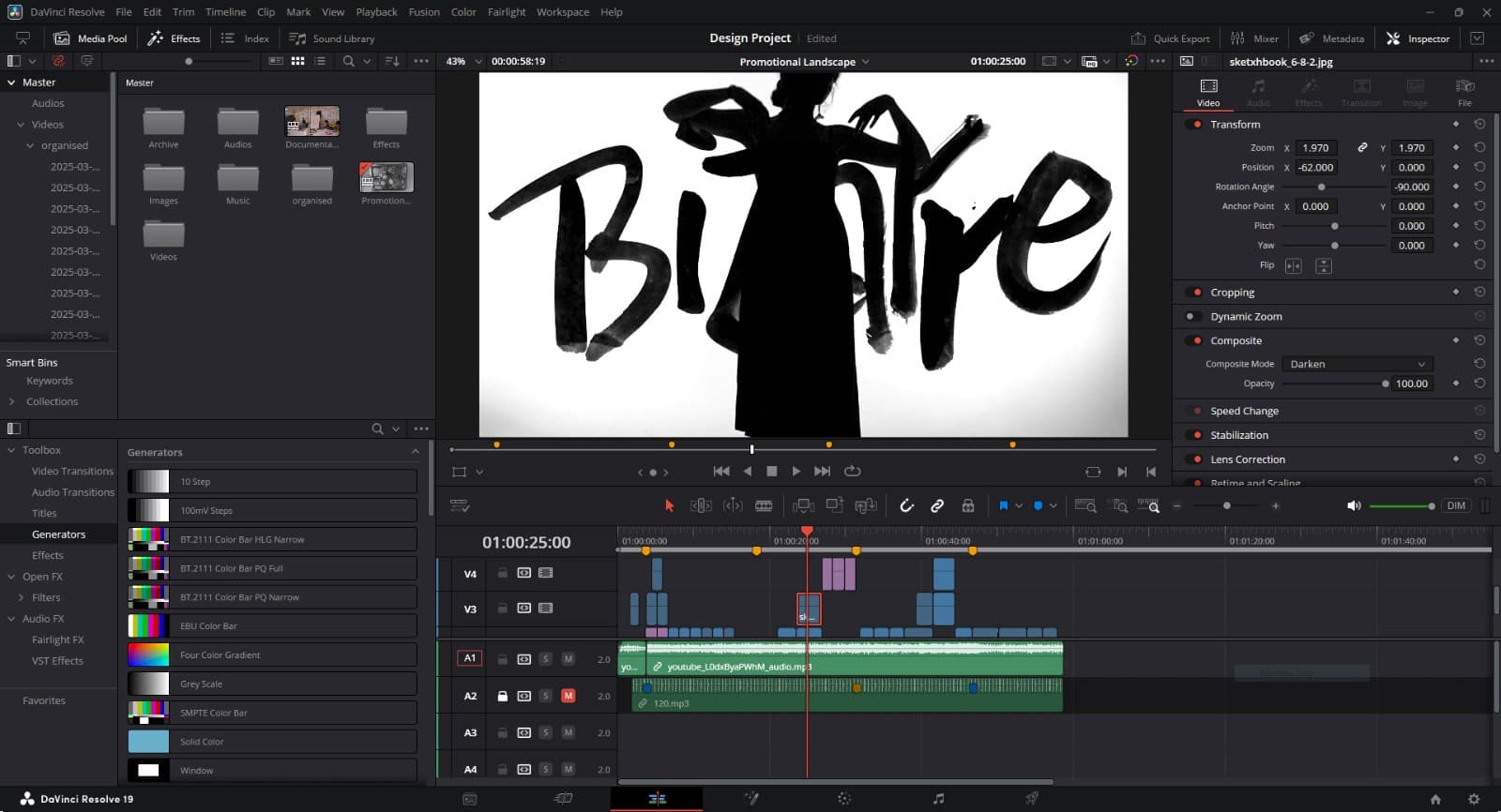Image resolution: width=1501 pixels, height=812 pixels.
Task: Toggle the Cropping section enable switch
Action: [1195, 293]
